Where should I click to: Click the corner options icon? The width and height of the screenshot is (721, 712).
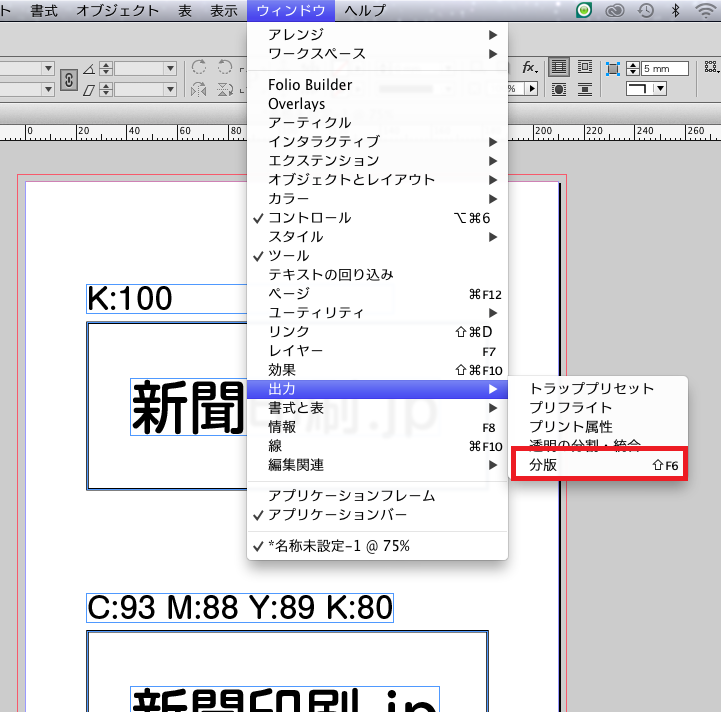(612, 69)
